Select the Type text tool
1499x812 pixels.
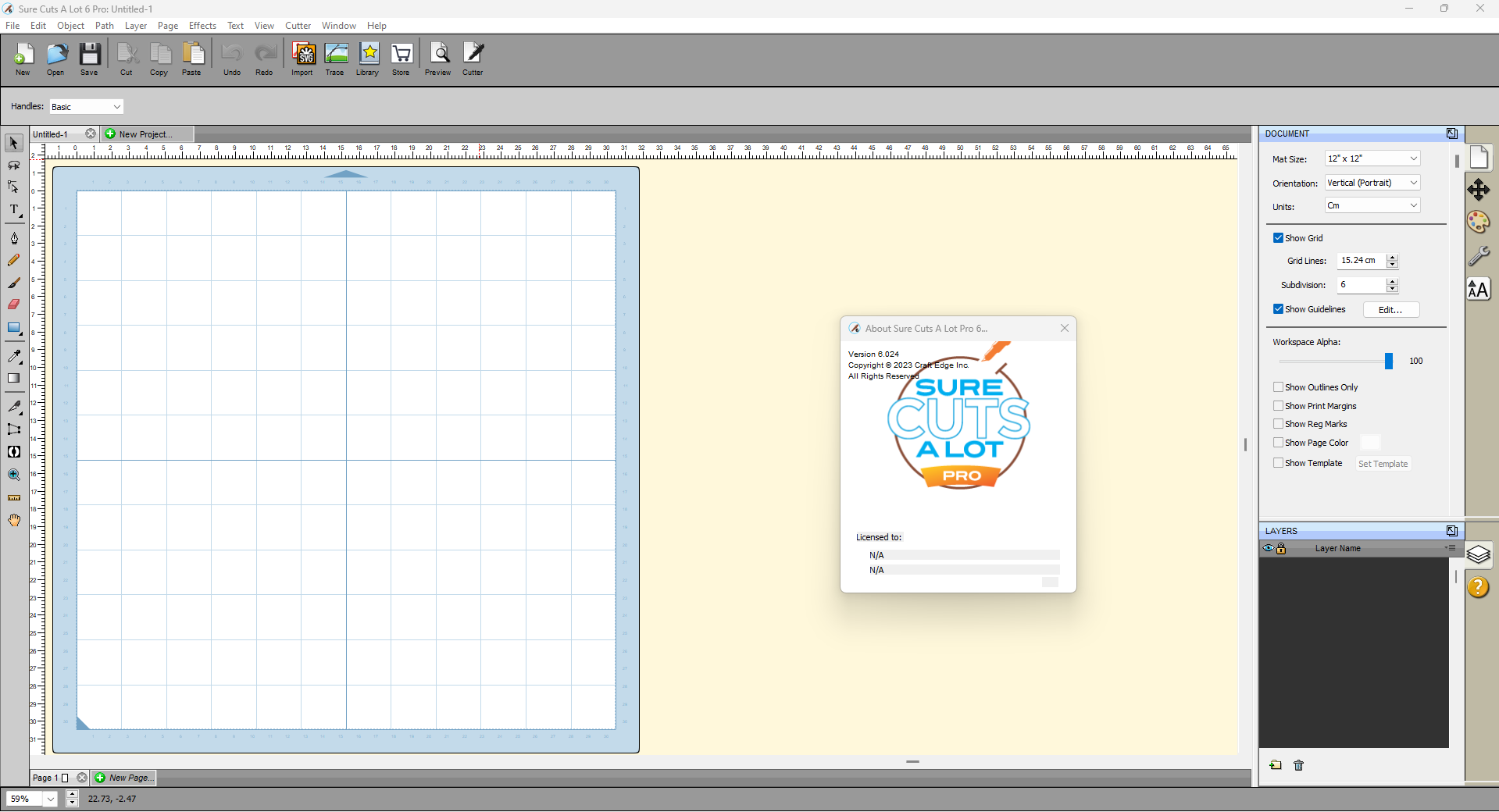(13, 210)
